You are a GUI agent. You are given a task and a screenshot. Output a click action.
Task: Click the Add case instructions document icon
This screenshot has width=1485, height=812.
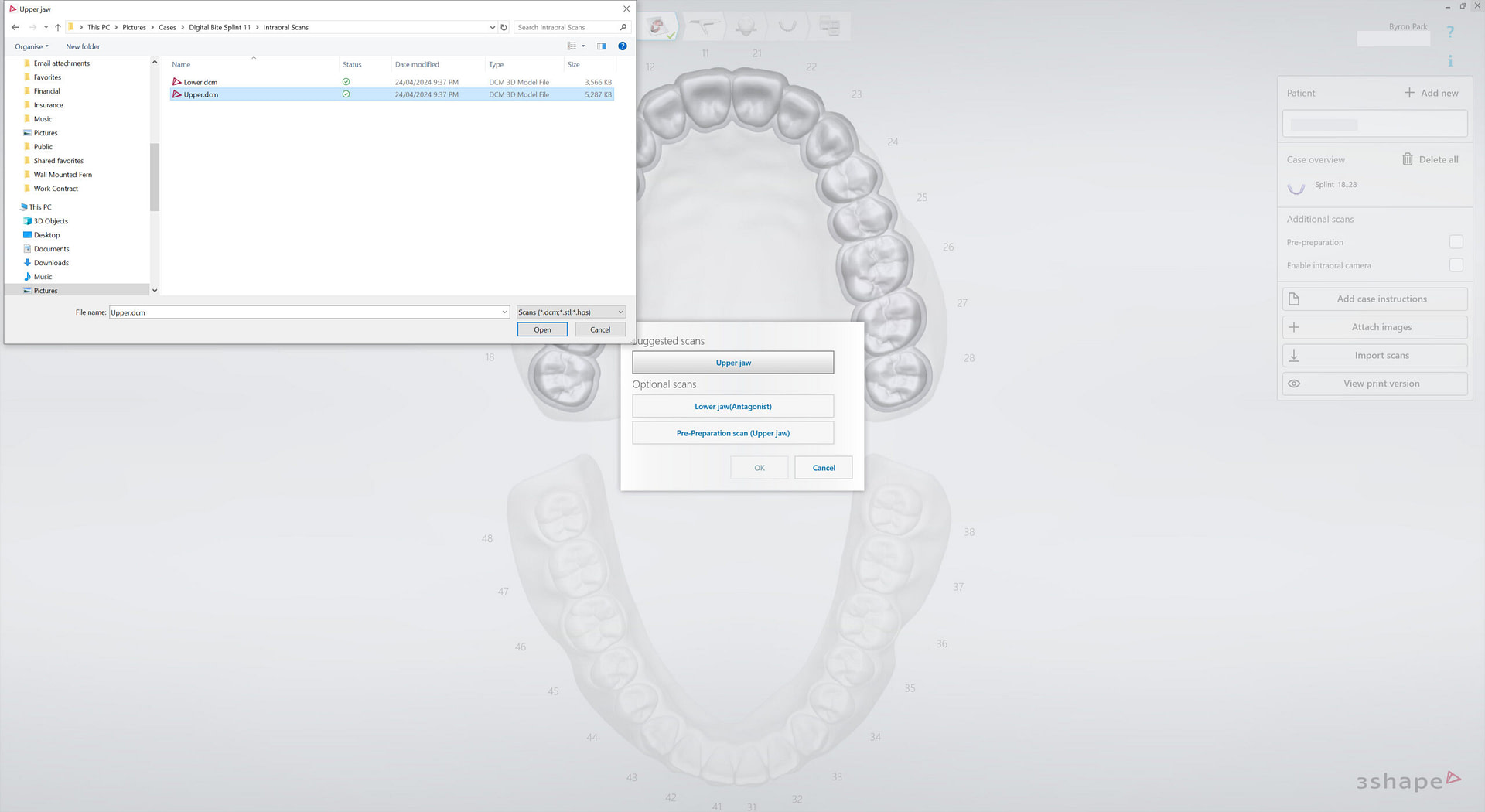[x=1294, y=299]
